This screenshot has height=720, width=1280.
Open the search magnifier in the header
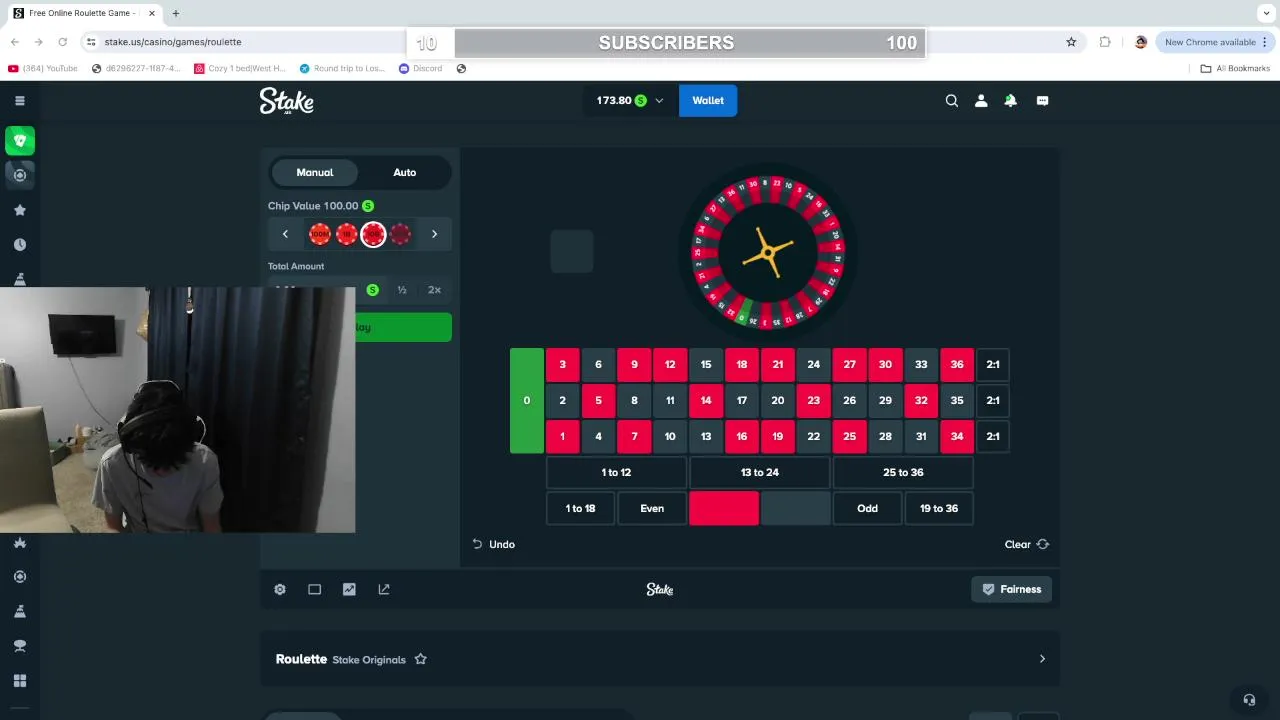coord(952,100)
